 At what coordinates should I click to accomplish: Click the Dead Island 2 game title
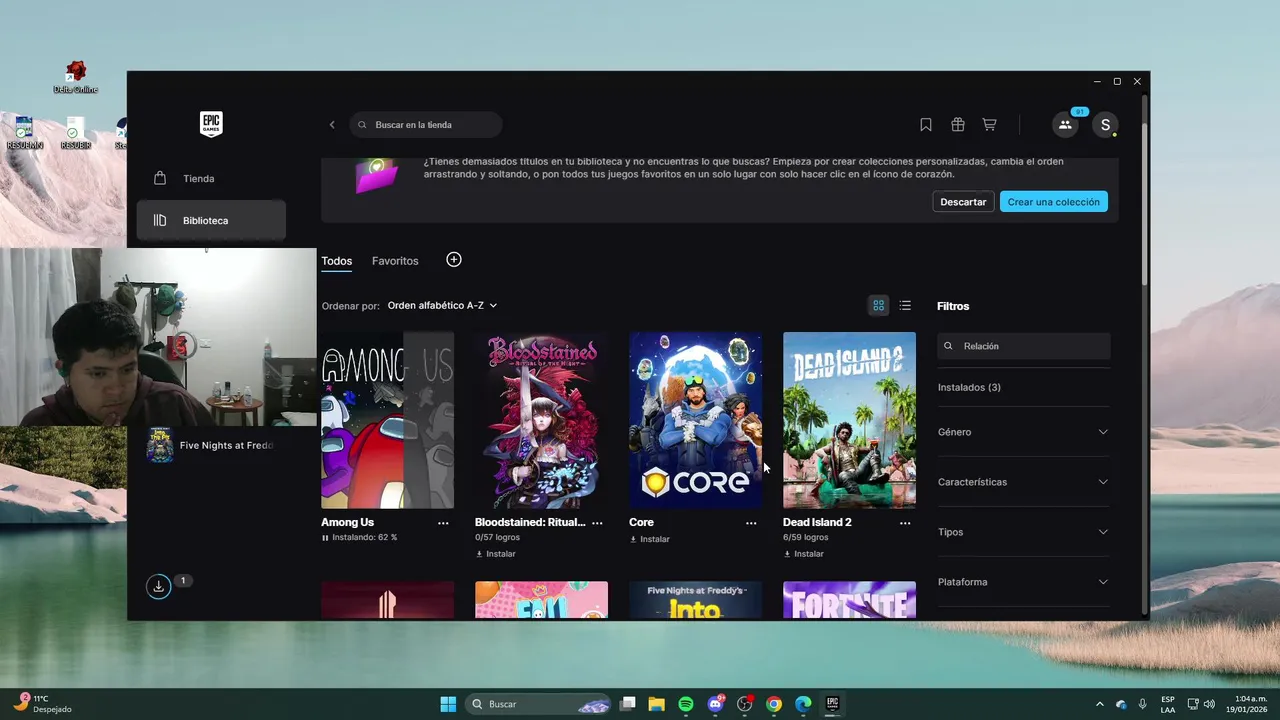click(x=817, y=523)
